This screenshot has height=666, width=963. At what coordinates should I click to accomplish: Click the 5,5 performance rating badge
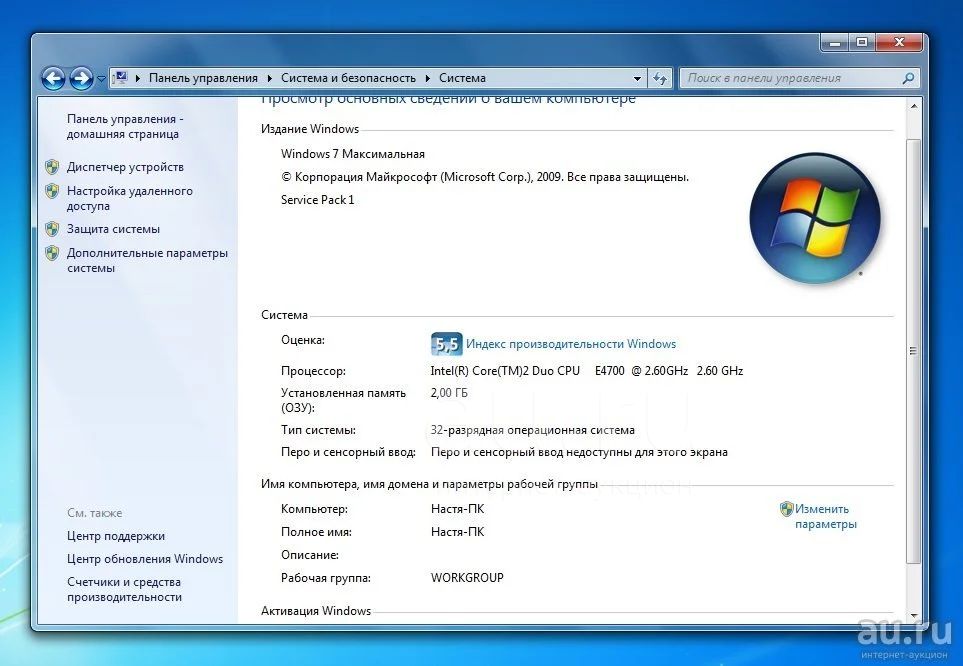coord(446,344)
